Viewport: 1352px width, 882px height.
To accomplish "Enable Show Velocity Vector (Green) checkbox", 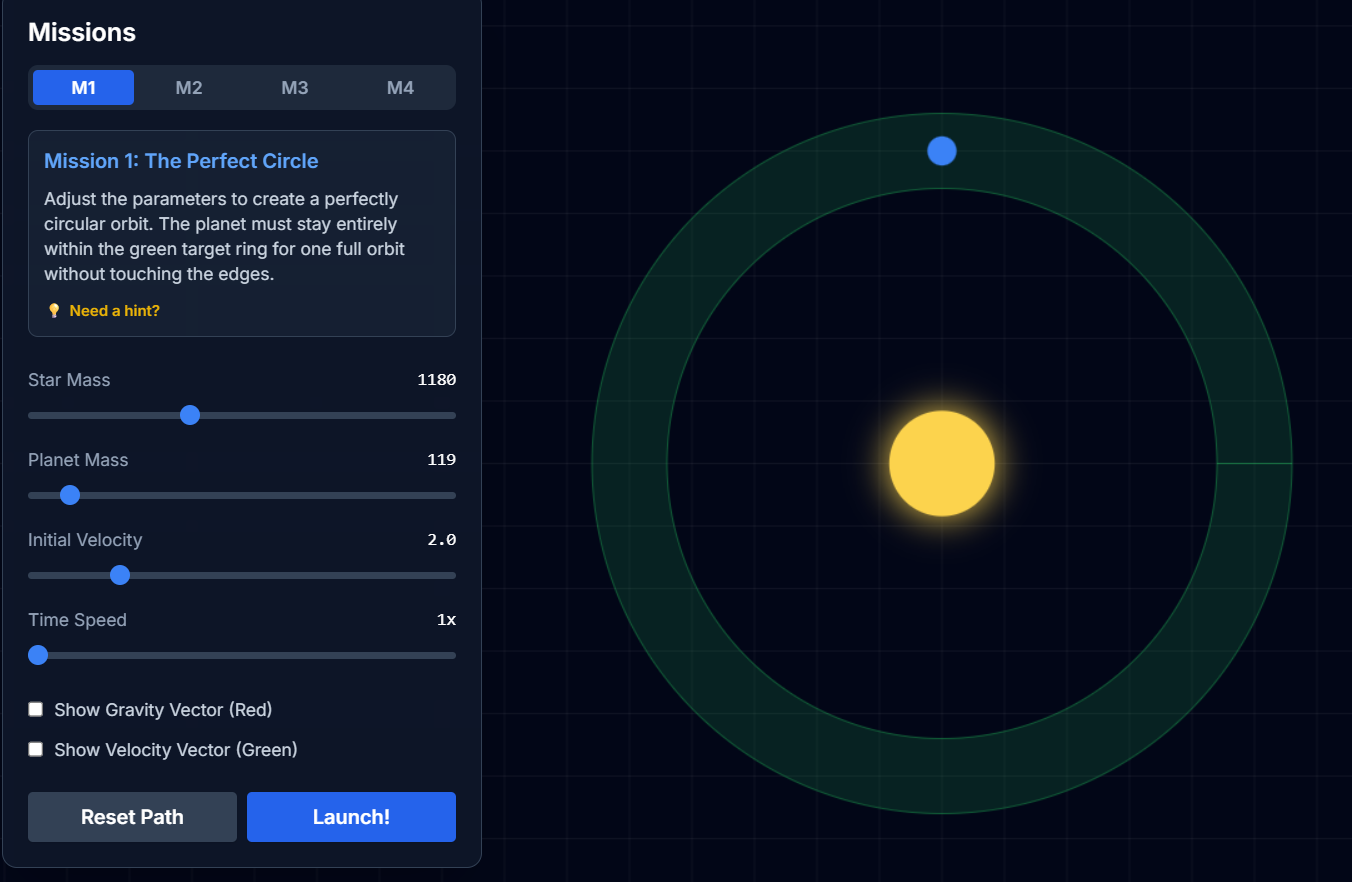I will (36, 749).
